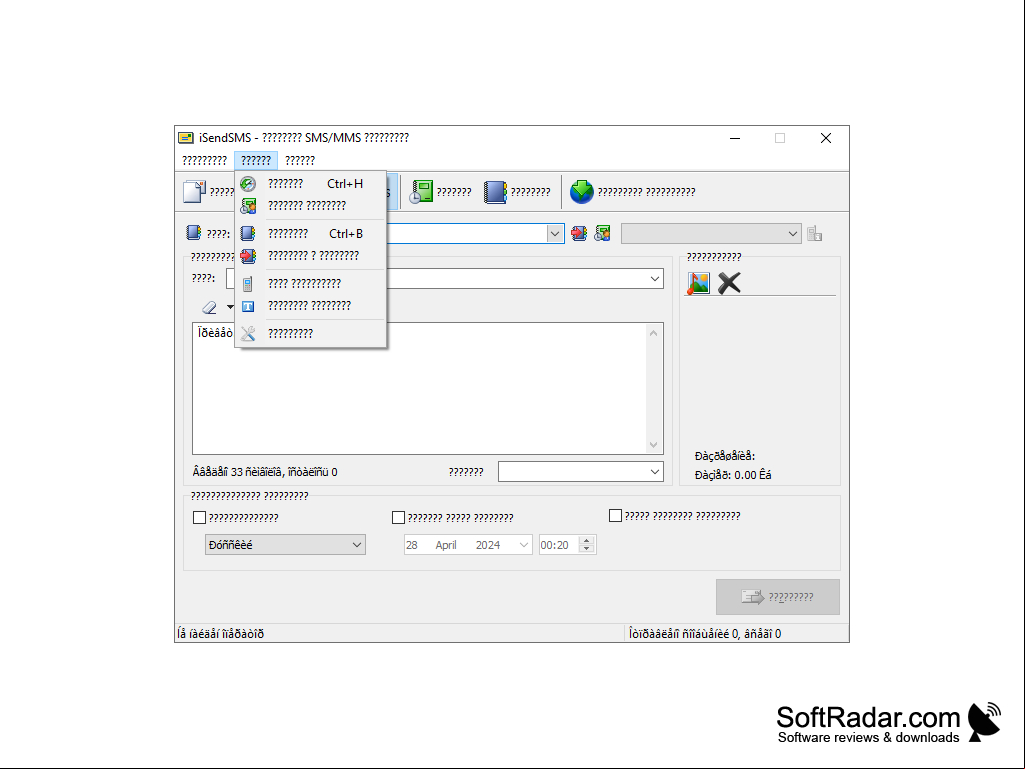The height and width of the screenshot is (769, 1025).
Task: Click inside the large message text area
Action: tap(418, 388)
